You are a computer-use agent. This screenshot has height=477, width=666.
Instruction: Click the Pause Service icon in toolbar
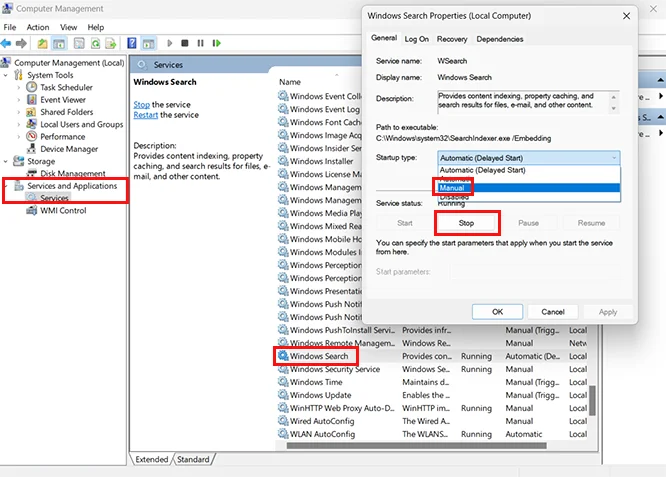pos(200,43)
